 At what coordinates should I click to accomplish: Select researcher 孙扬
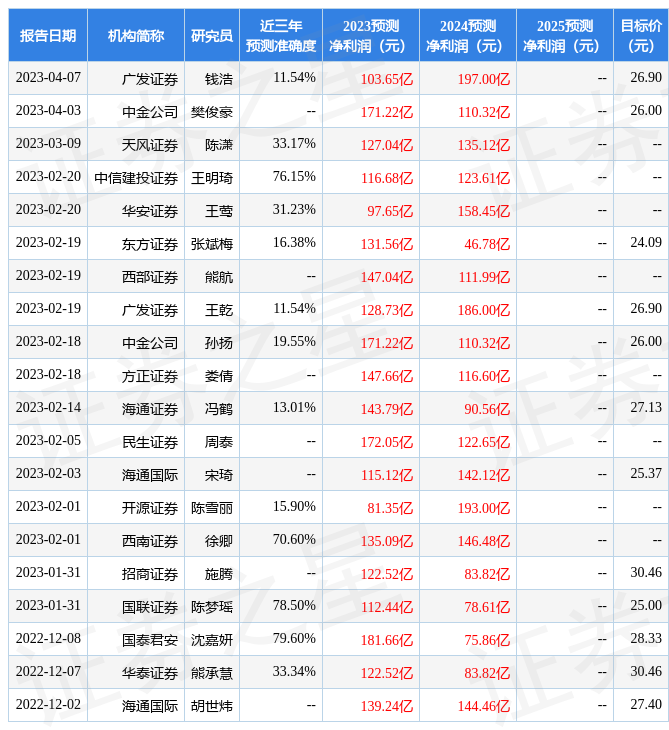pos(219,343)
